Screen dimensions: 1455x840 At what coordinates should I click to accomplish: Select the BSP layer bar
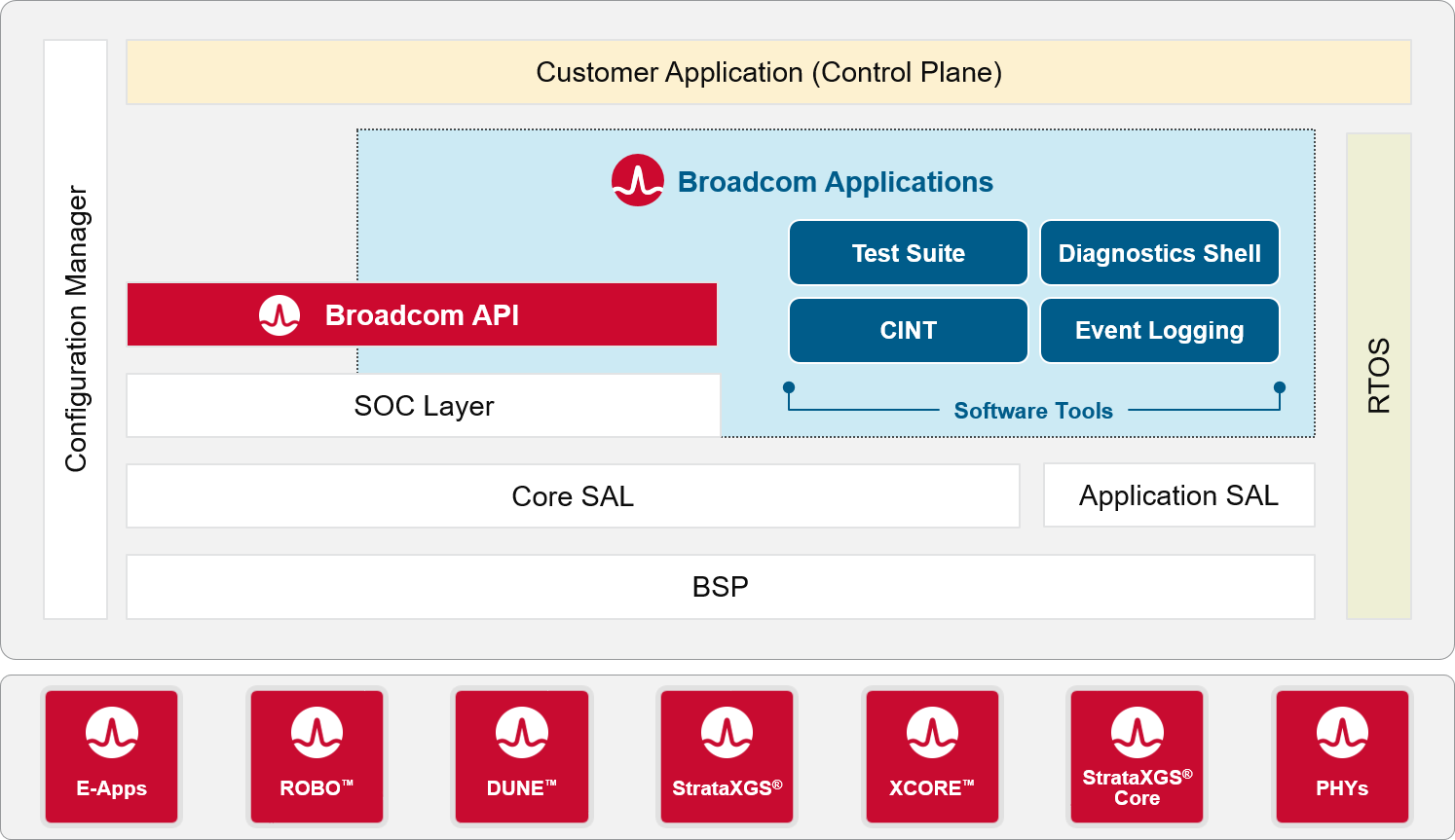[720, 587]
